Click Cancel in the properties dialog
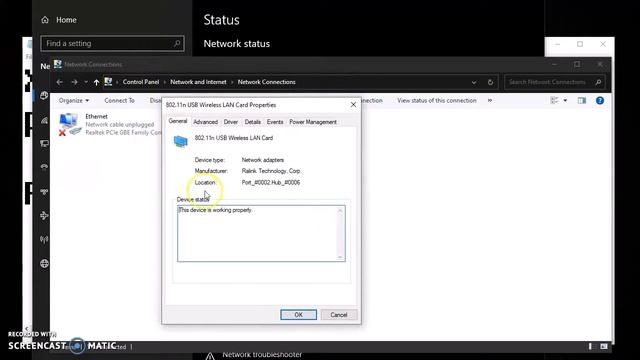The image size is (640, 360). coord(339,315)
